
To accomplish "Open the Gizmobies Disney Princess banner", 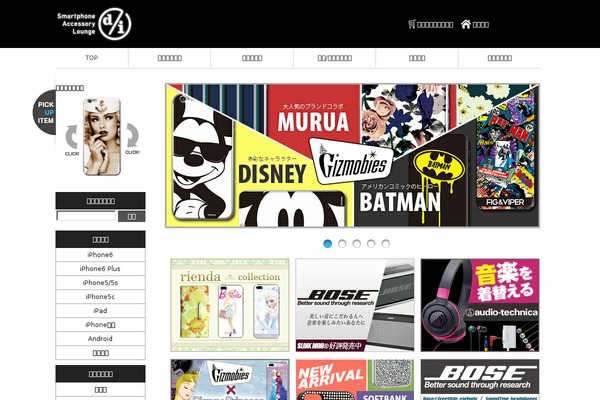I will click(x=230, y=380).
